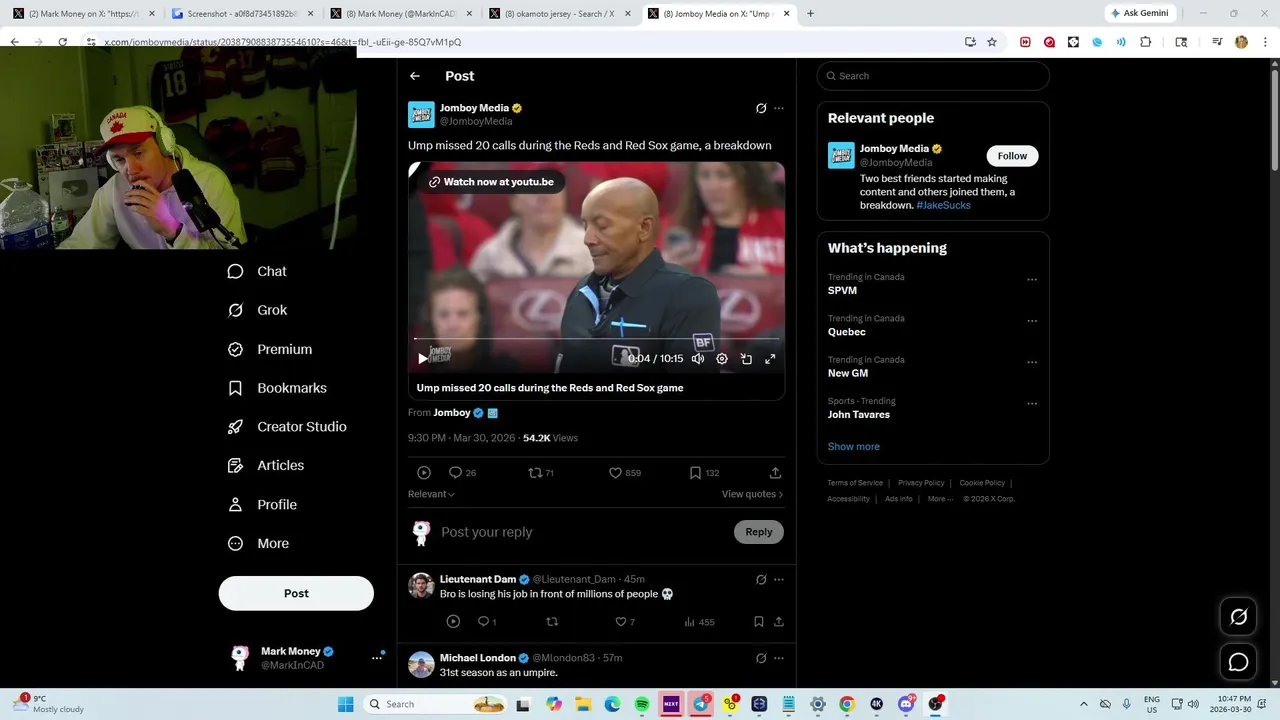This screenshot has width=1280, height=720.
Task: Open Premium from the left sidebar
Action: point(270,349)
